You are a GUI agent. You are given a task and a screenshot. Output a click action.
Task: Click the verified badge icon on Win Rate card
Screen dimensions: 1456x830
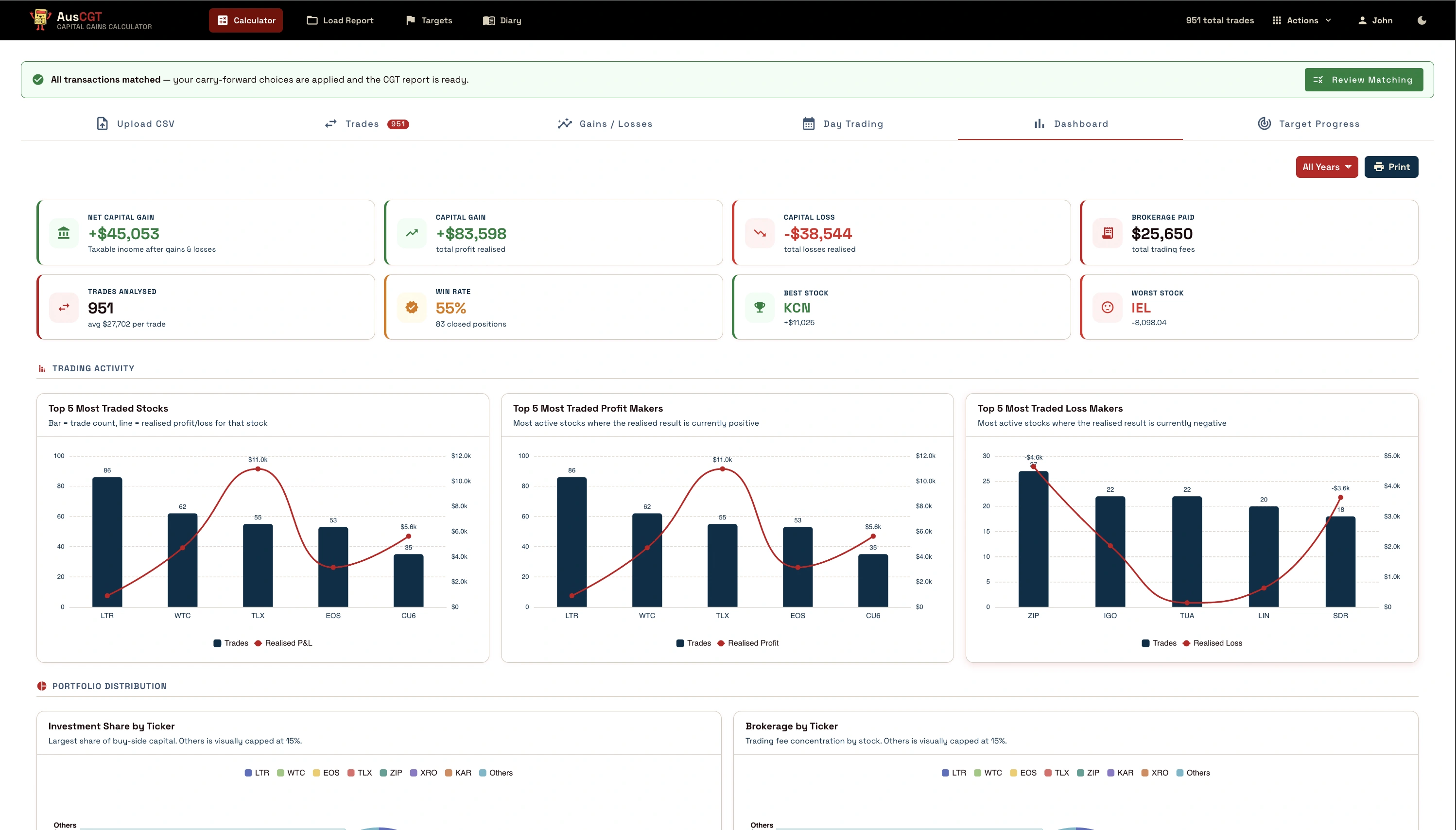pyautogui.click(x=412, y=307)
